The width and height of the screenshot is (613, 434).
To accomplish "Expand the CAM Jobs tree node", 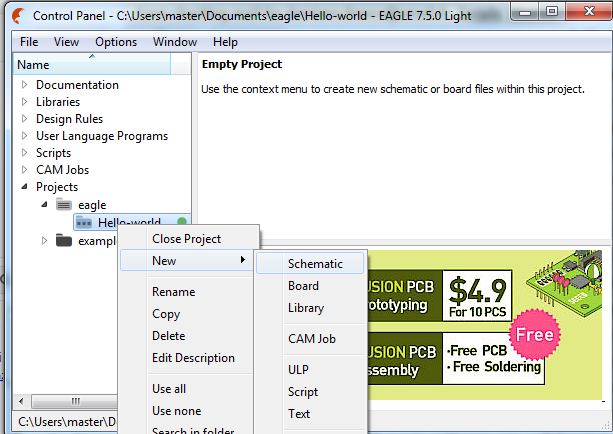I will coord(25,170).
